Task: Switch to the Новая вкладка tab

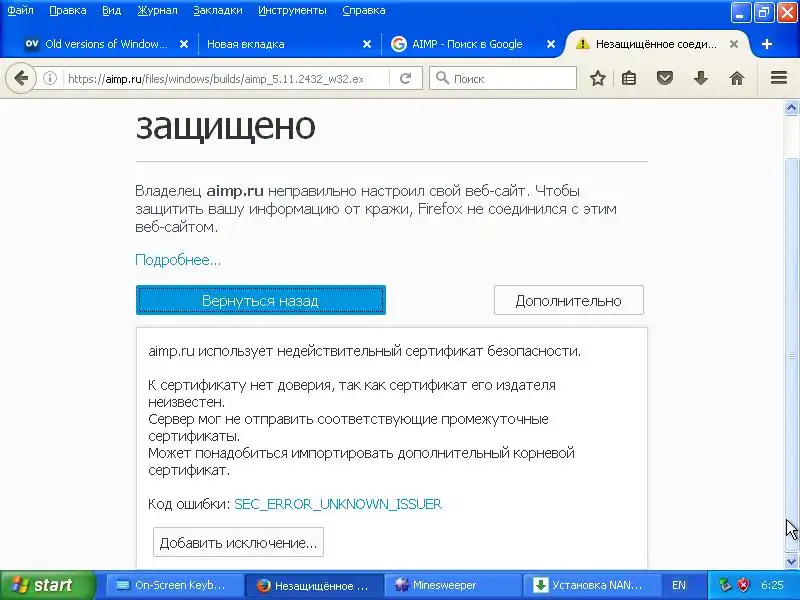Action: click(x=286, y=44)
